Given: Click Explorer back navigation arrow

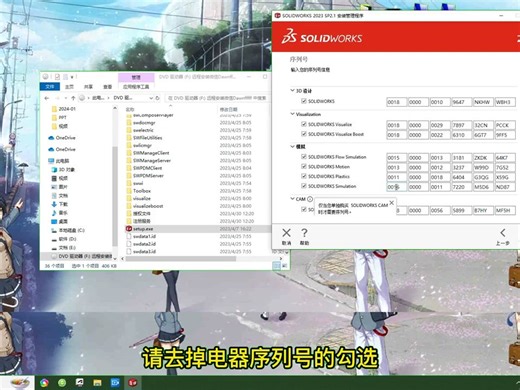Looking at the screenshot, I should tap(47, 98).
